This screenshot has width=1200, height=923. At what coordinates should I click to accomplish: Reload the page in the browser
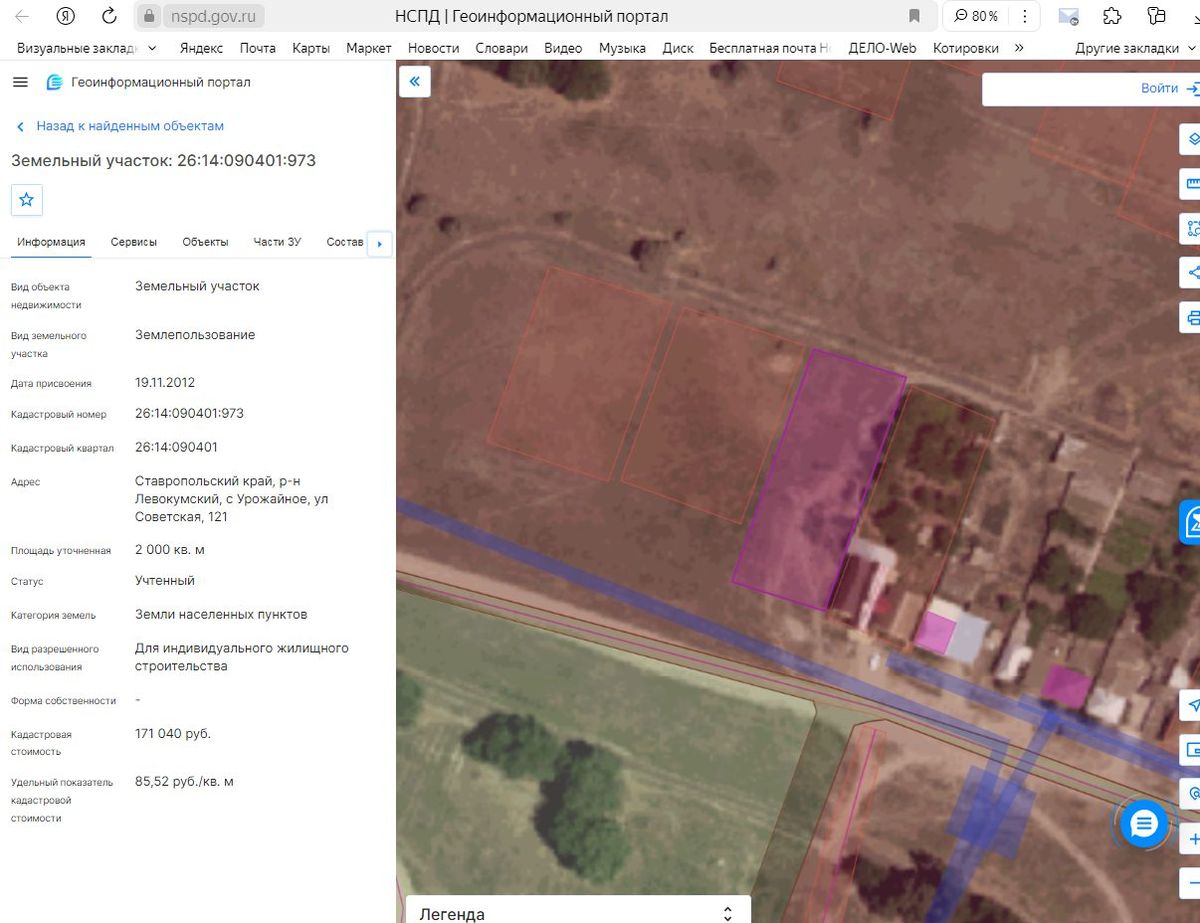[x=110, y=16]
